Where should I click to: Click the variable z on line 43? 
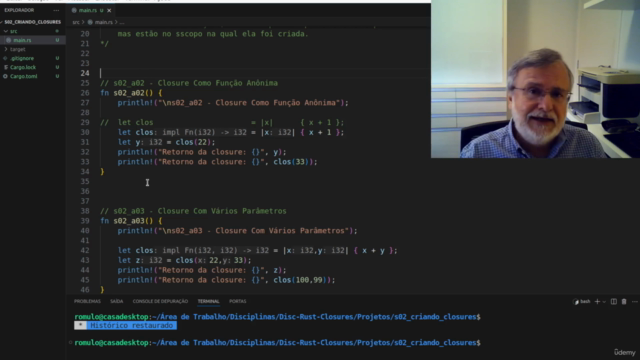point(138,260)
